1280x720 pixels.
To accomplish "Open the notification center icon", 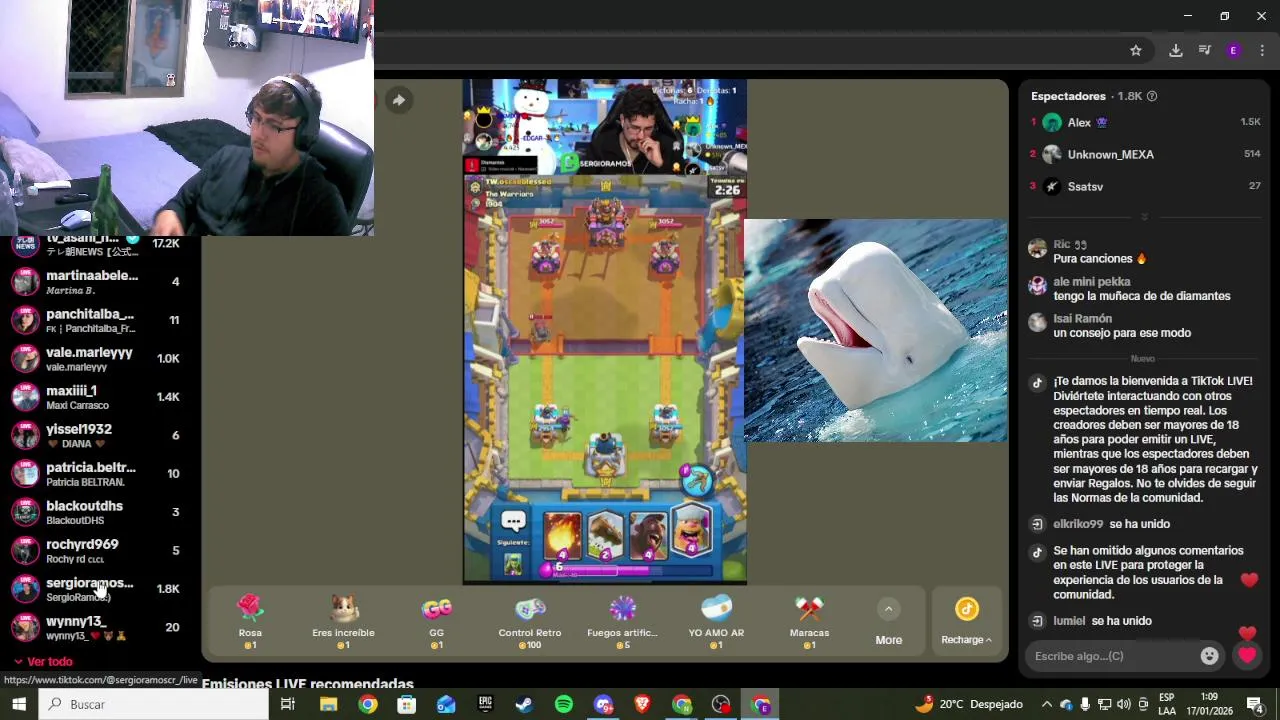I will (1255, 704).
